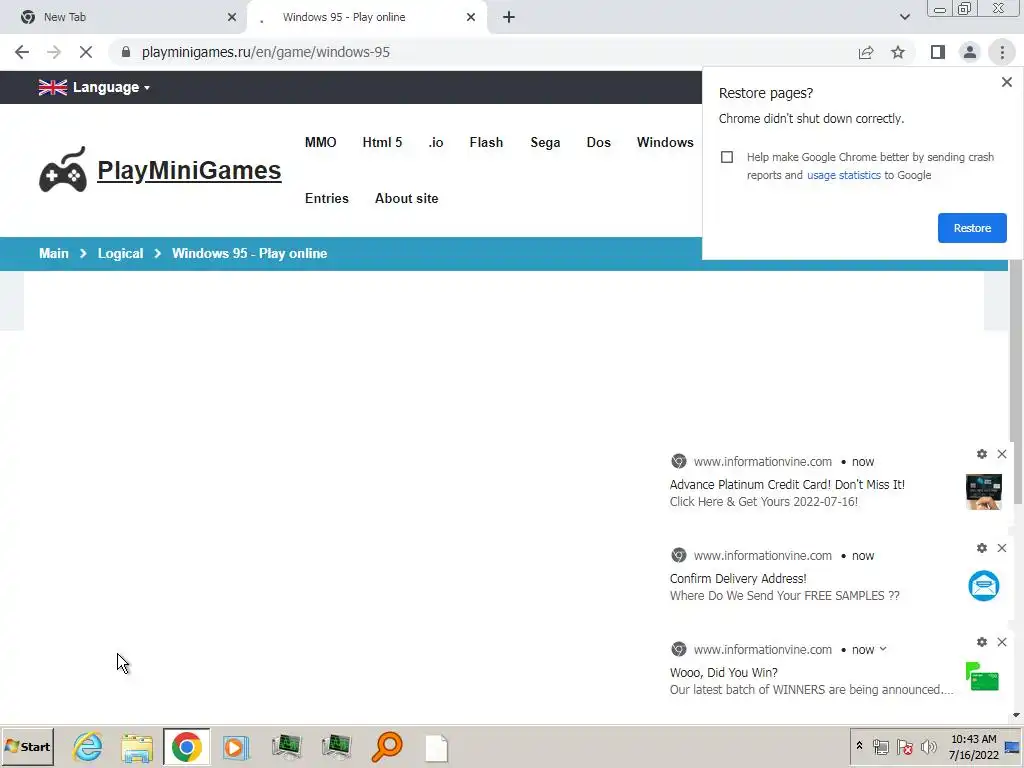Click the orange magnifier taskbar icon
Screen dimensions: 1024x768
[x=387, y=747]
